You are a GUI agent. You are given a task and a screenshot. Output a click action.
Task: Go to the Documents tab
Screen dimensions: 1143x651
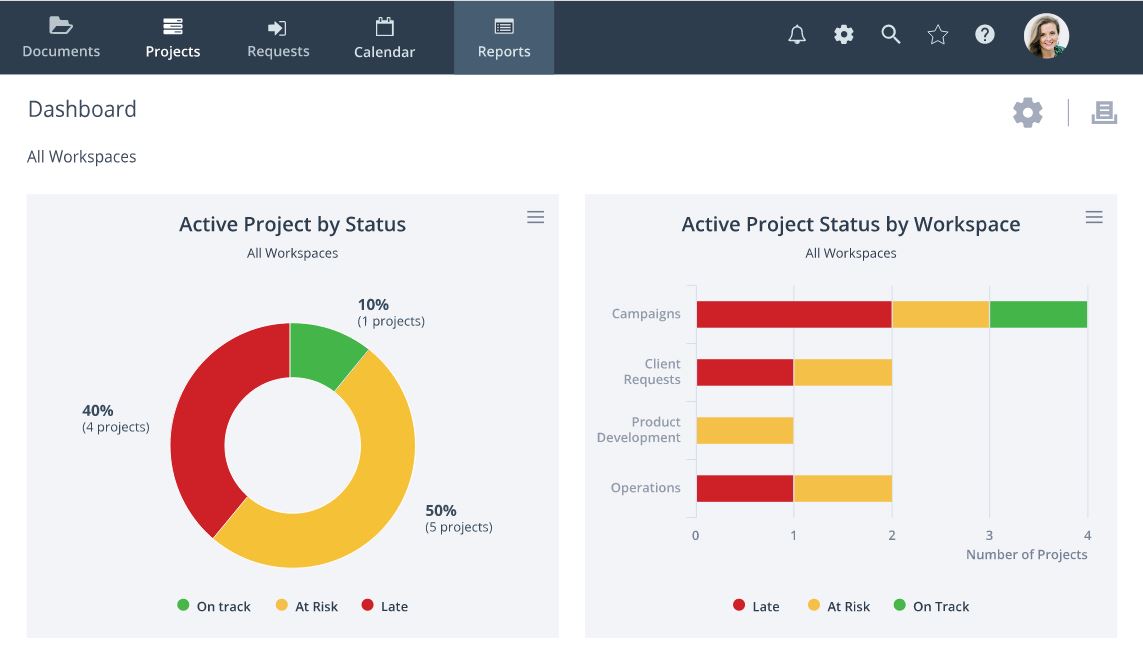pos(61,38)
